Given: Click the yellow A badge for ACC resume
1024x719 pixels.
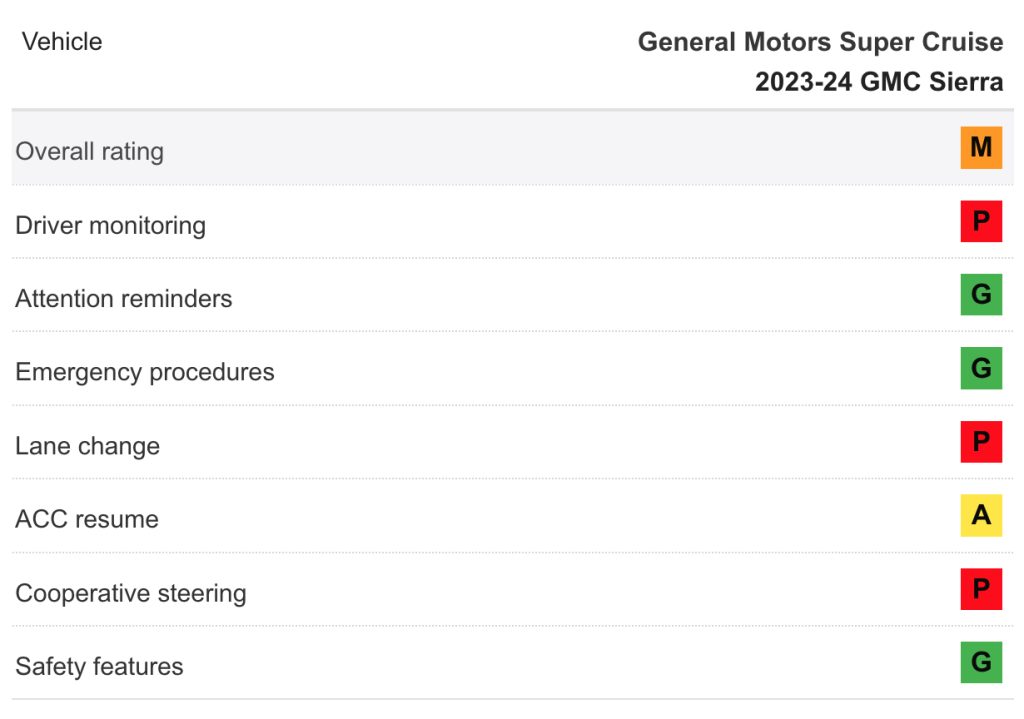Looking at the screenshot, I should tap(981, 515).
